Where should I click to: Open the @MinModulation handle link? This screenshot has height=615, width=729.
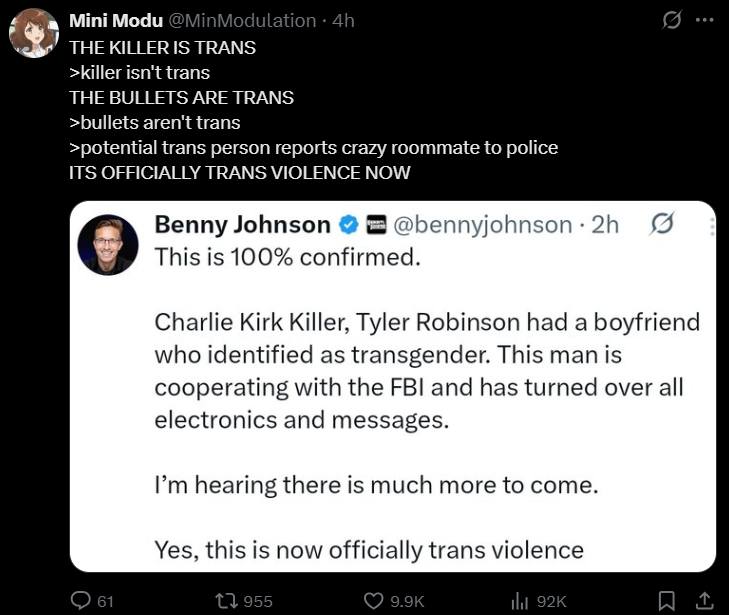(242, 20)
